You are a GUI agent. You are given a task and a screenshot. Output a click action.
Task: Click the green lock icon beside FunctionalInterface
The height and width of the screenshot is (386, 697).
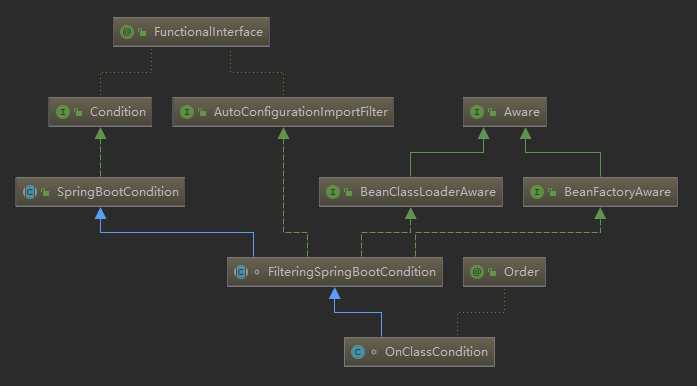[142, 32]
